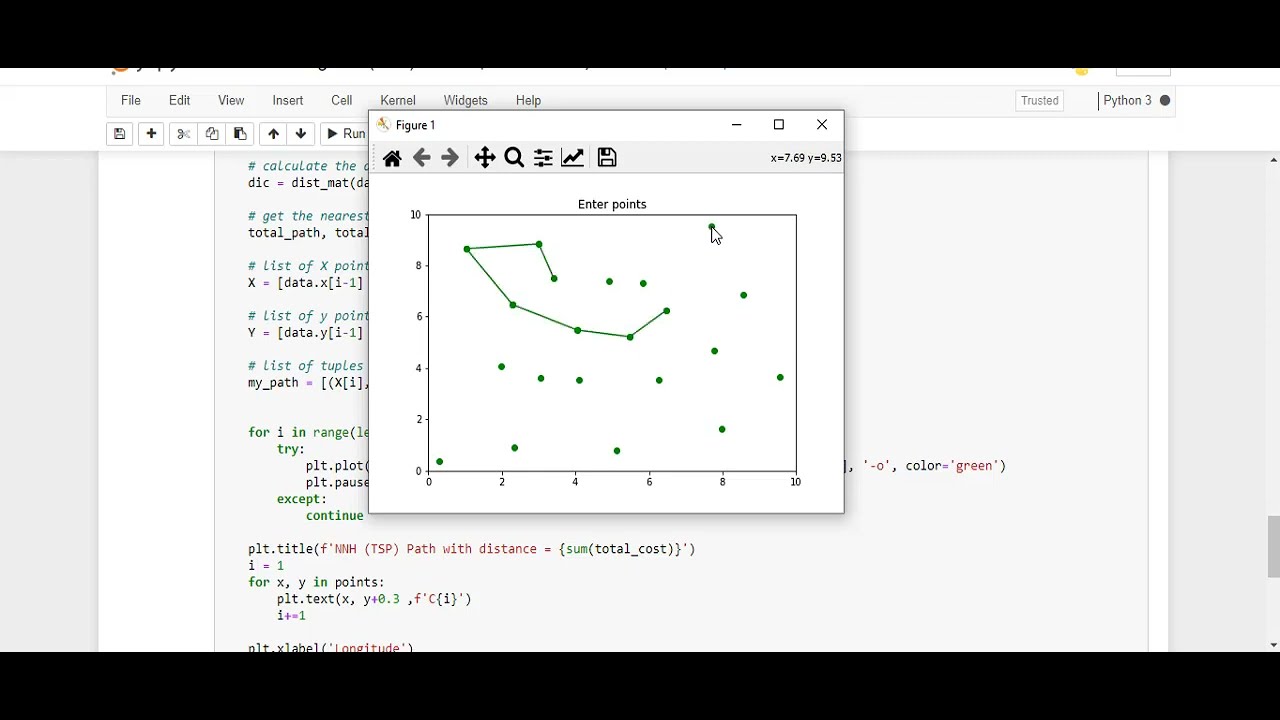Click the 'i+=1' code line

click(x=291, y=615)
